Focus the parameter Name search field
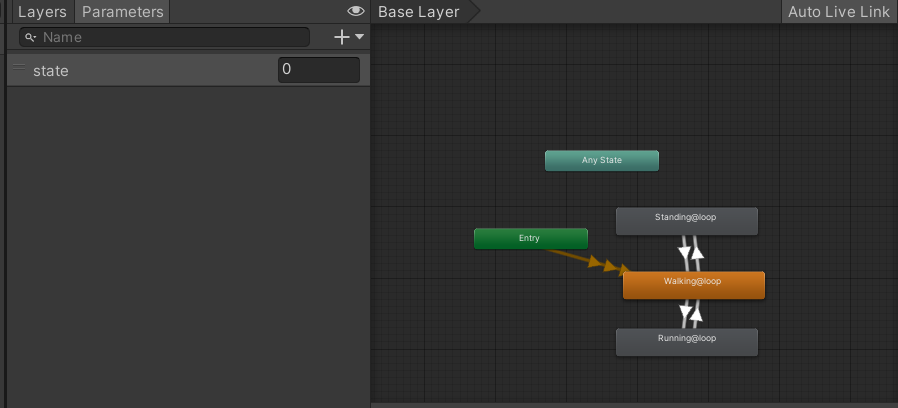The width and height of the screenshot is (898, 408). tap(164, 37)
